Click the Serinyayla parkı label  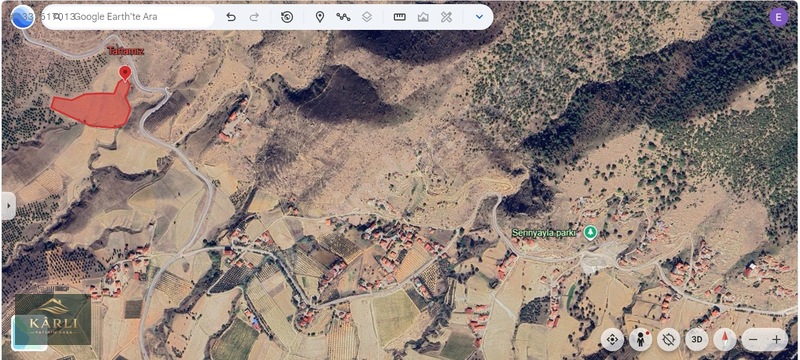coord(544,233)
